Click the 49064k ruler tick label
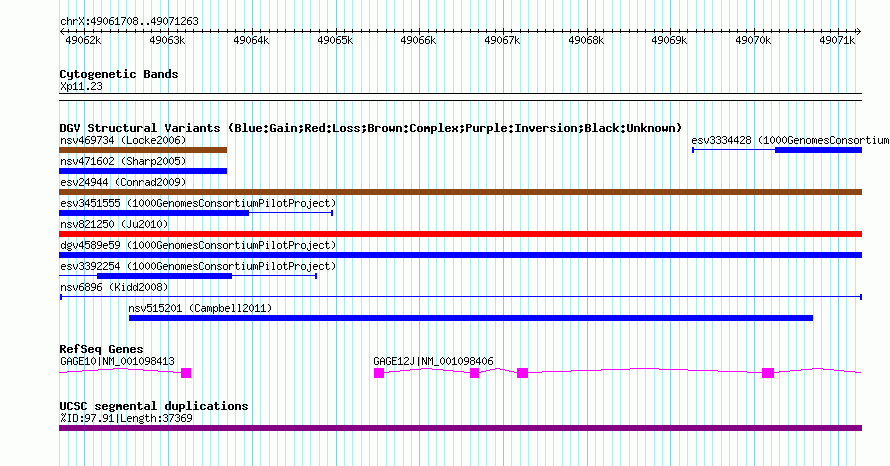890x466 pixels. (251, 40)
